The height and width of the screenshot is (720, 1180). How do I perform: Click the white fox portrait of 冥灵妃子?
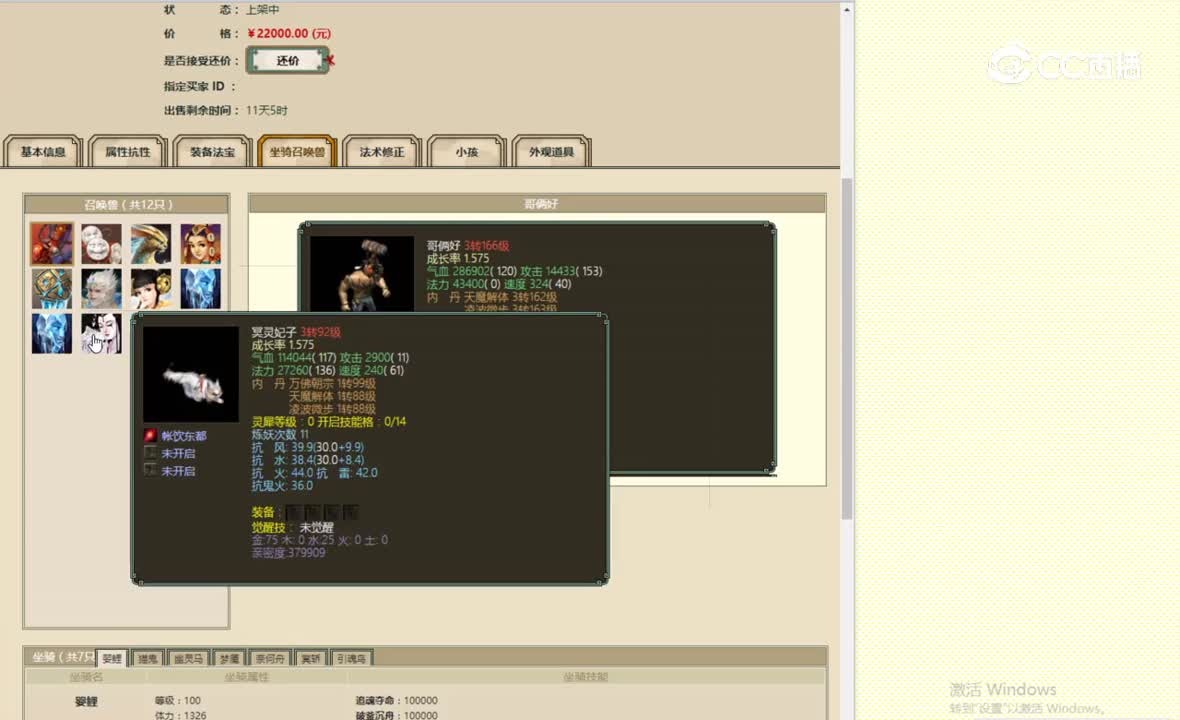point(191,375)
